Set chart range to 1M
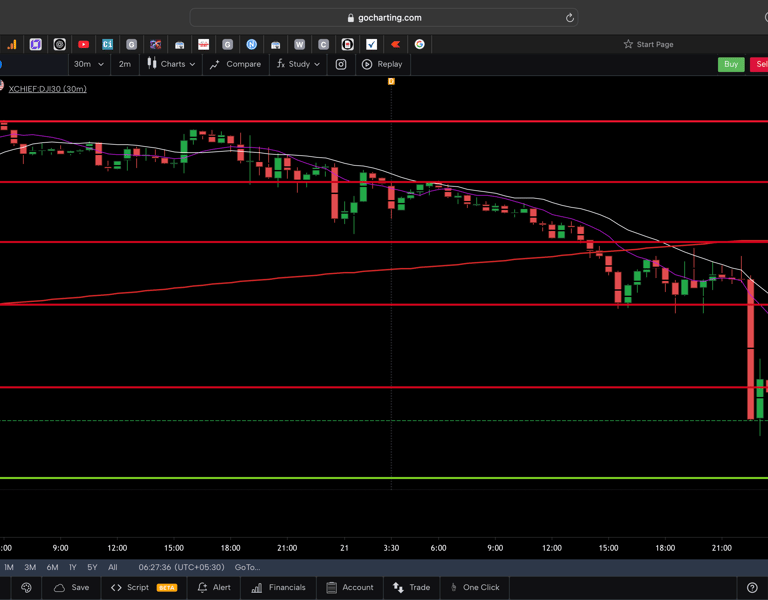 tap(9, 567)
